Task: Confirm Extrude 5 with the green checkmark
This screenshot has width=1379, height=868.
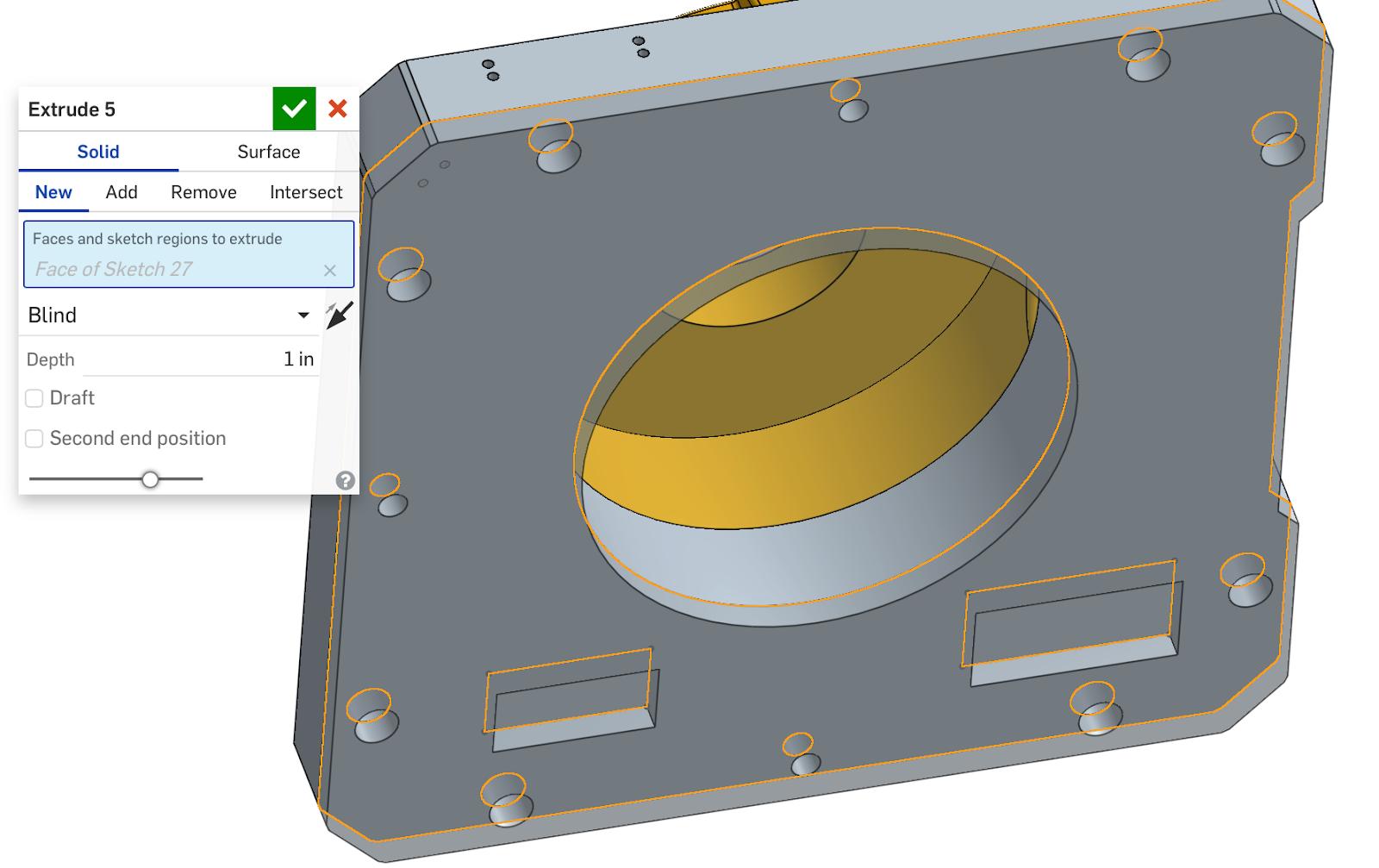Action: click(x=294, y=109)
